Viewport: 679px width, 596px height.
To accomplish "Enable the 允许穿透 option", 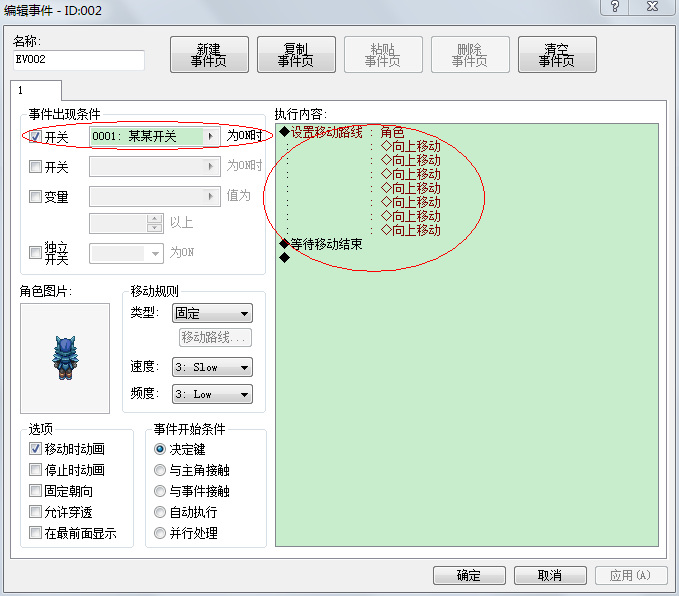I will click(x=35, y=512).
